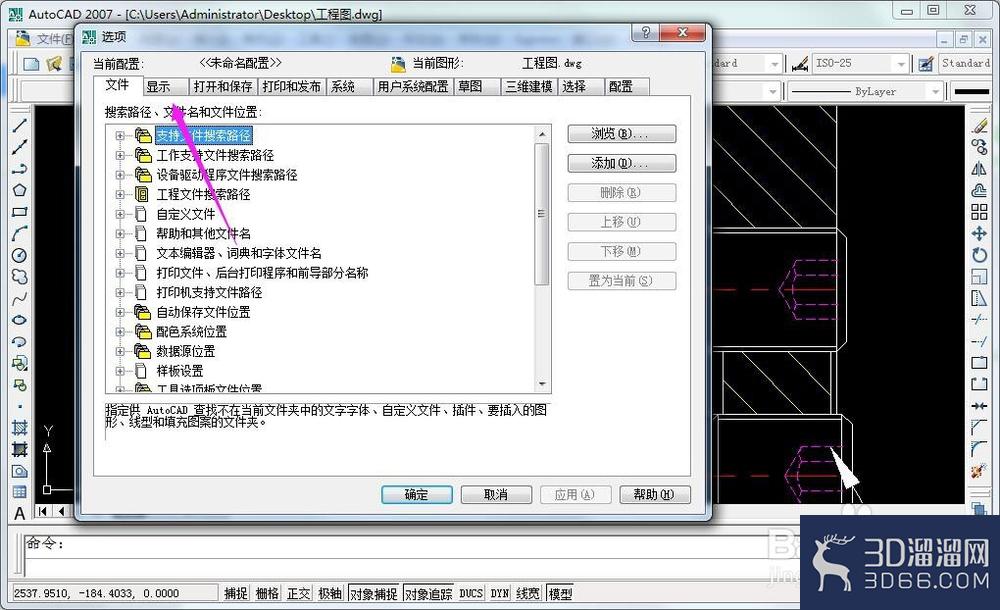The image size is (1000, 610).
Task: Toggle 极轴 polar tracking in status bar
Action: click(x=330, y=593)
